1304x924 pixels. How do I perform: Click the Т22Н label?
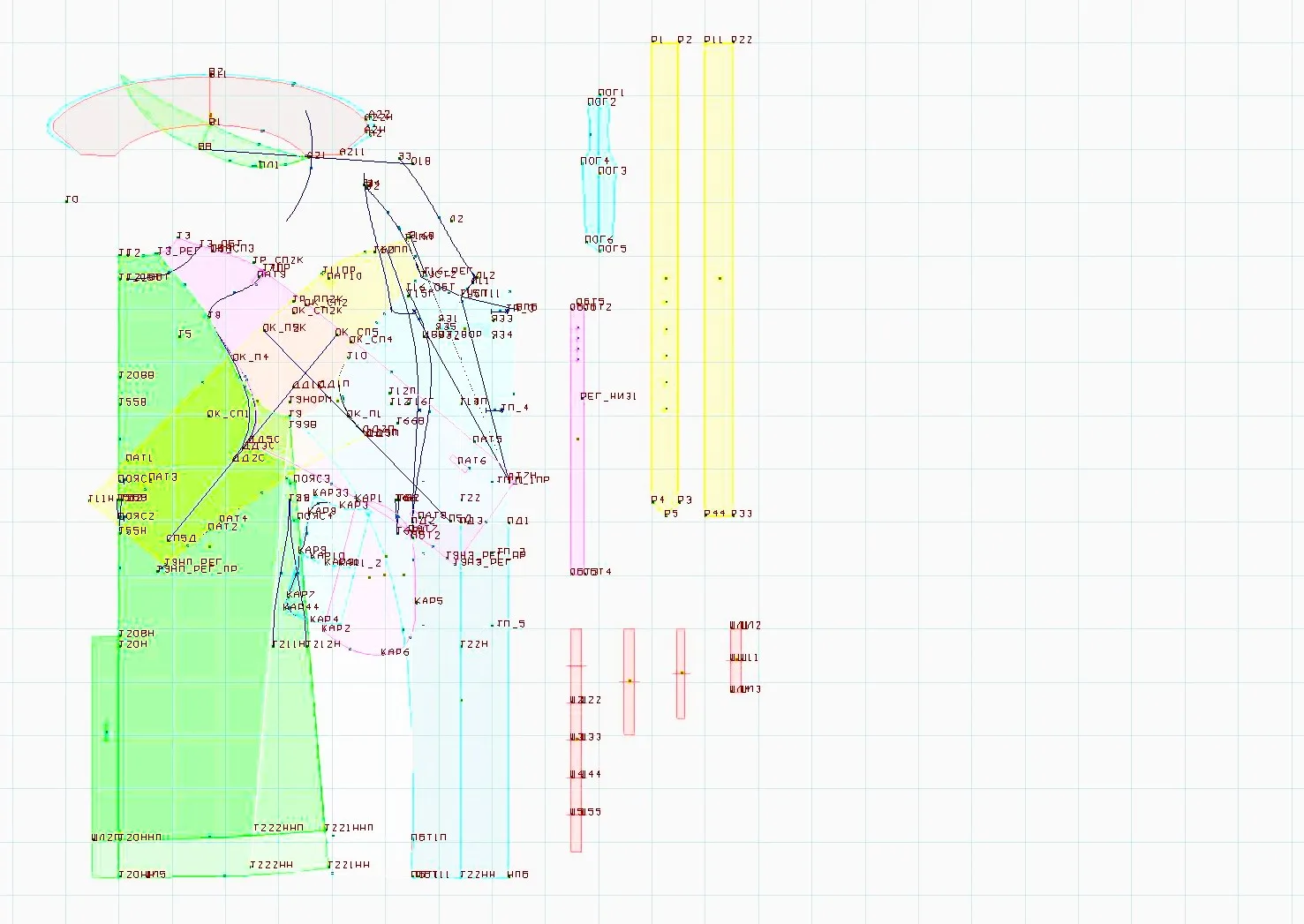474,644
